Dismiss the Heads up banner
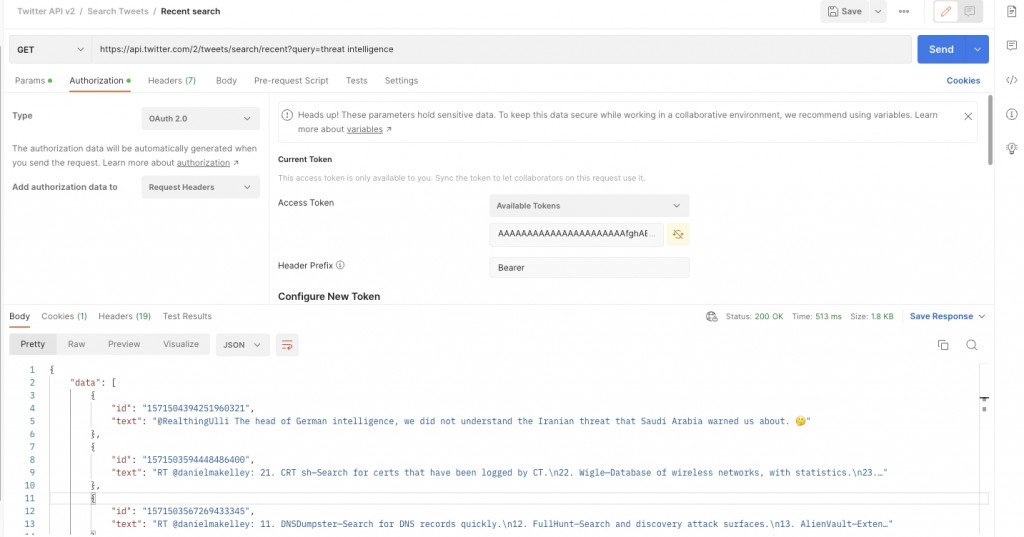This screenshot has width=1024, height=537. tap(968, 116)
